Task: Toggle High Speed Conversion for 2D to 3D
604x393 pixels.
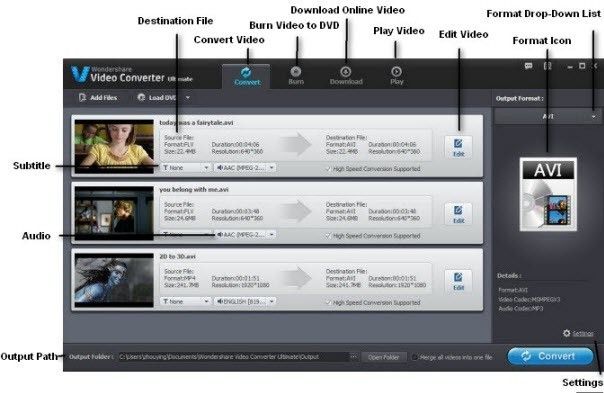Action: coord(328,302)
